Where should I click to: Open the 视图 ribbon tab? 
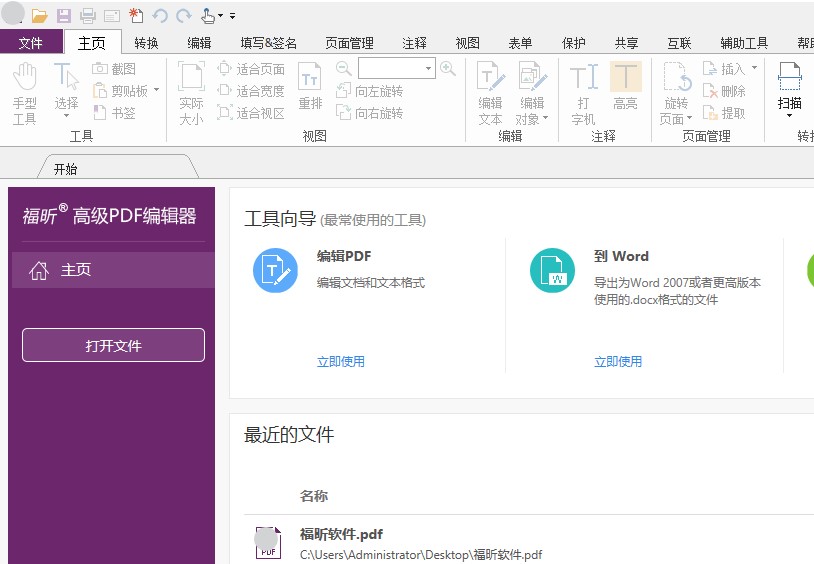click(x=467, y=43)
